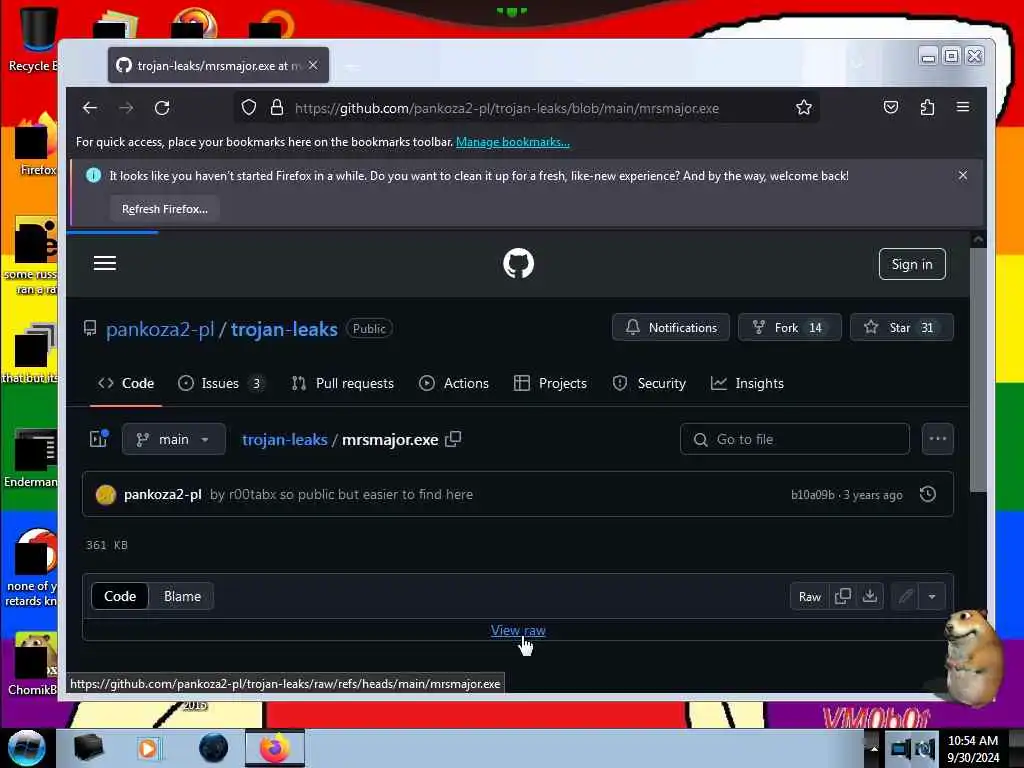Click the Raw button
This screenshot has height=768, width=1024.
point(810,596)
